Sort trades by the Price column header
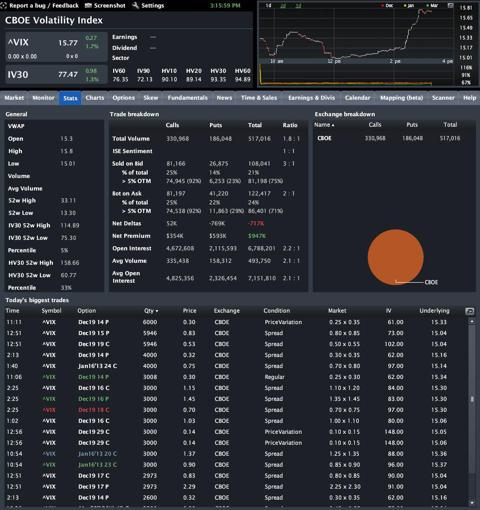 click(189, 311)
